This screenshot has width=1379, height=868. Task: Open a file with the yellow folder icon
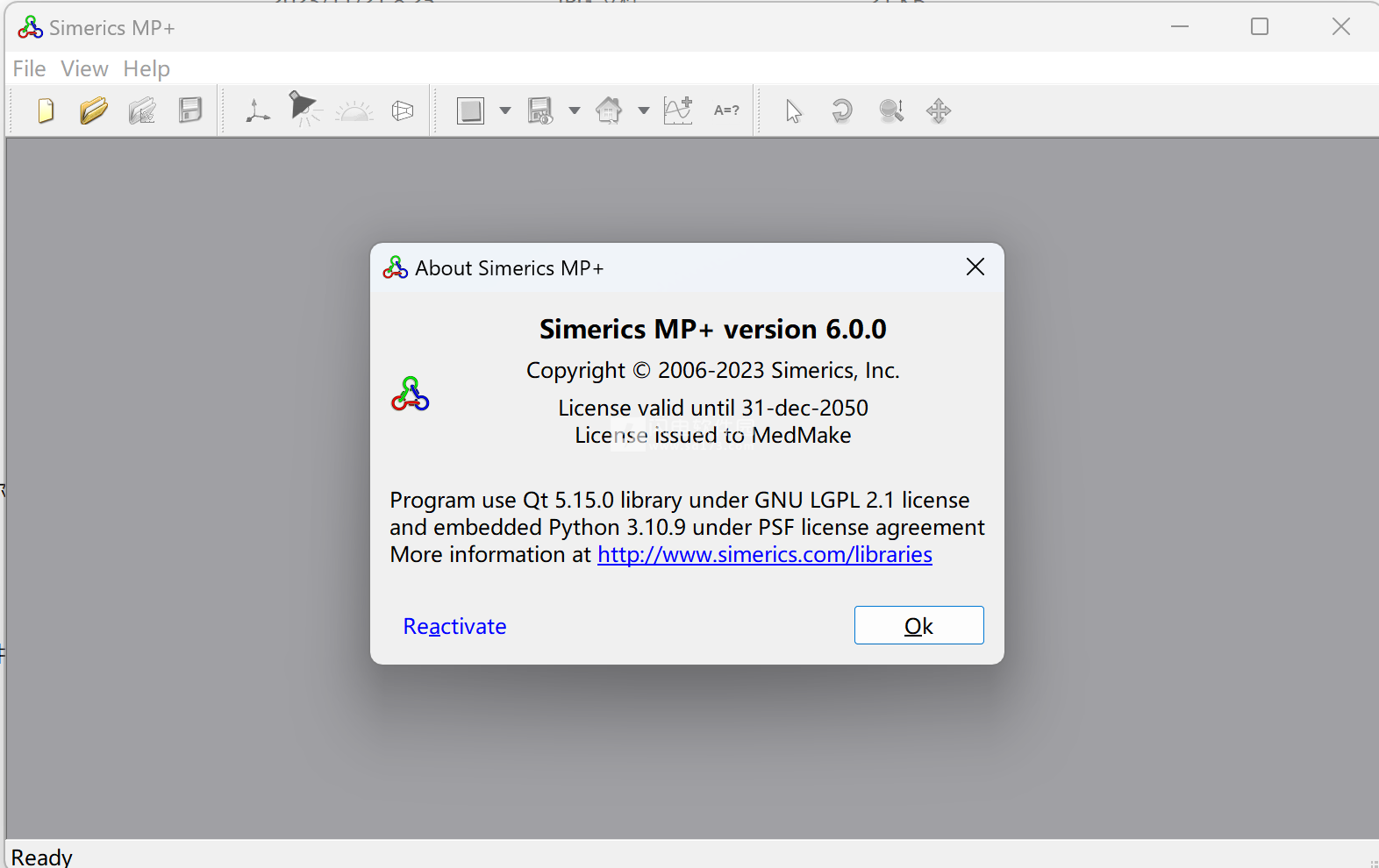coord(93,111)
